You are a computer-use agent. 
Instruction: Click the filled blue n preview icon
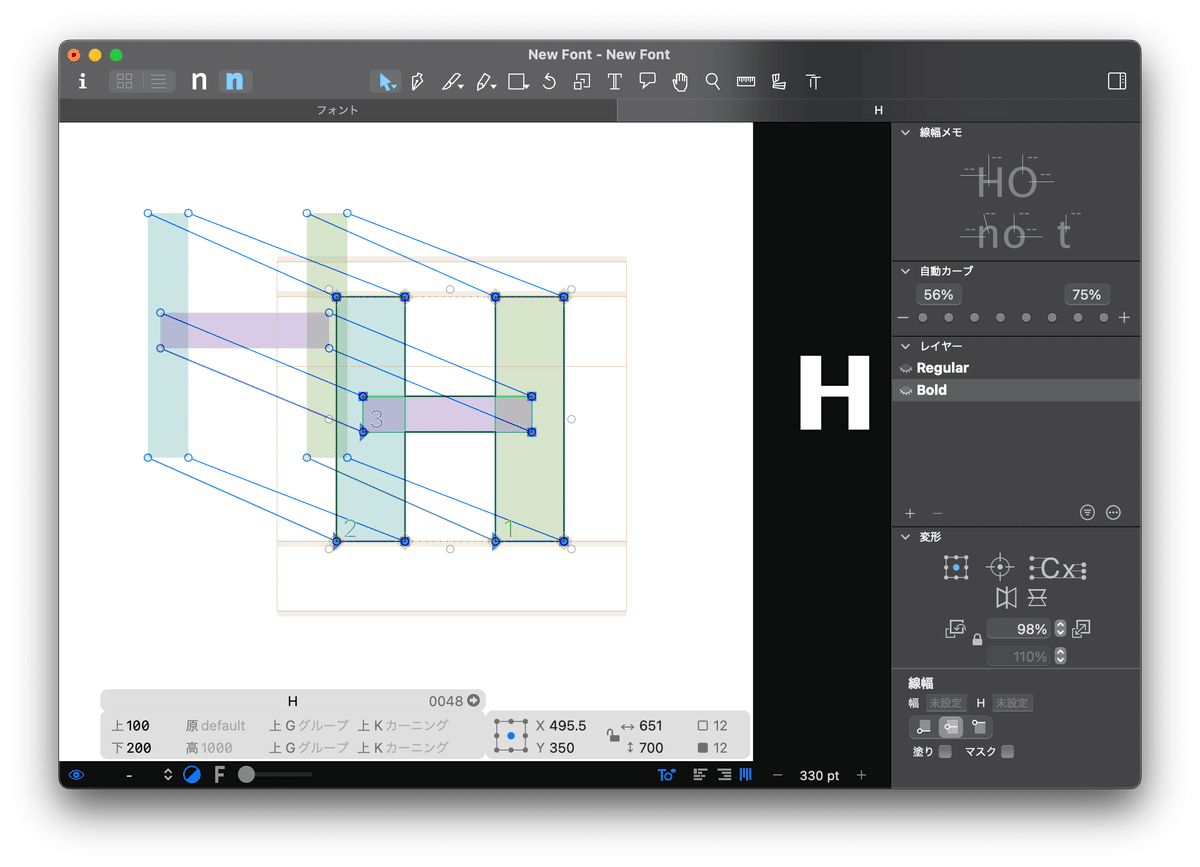235,82
